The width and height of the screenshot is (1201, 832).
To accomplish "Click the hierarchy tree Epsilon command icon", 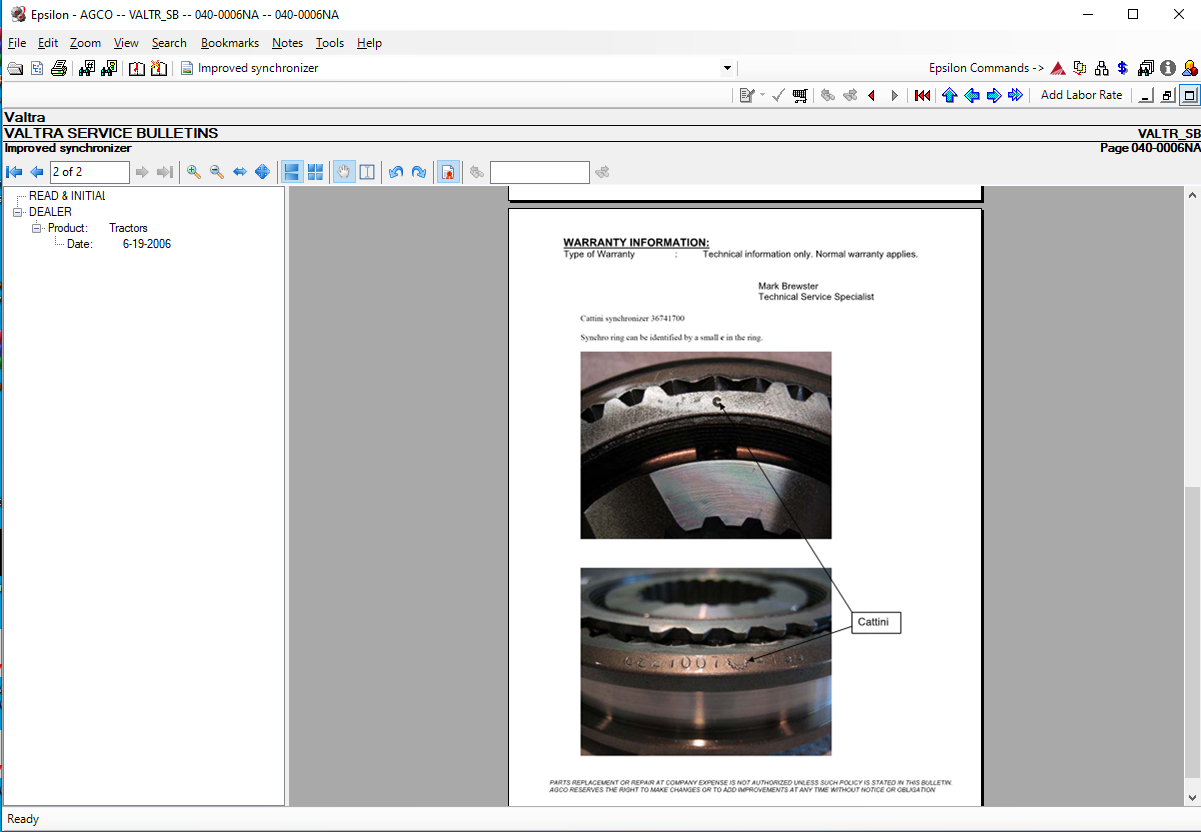I will click(x=1102, y=68).
